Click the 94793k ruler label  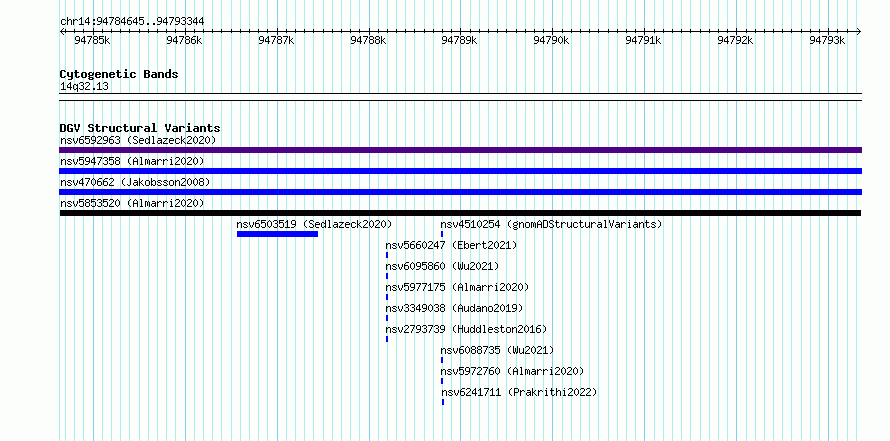tap(827, 40)
